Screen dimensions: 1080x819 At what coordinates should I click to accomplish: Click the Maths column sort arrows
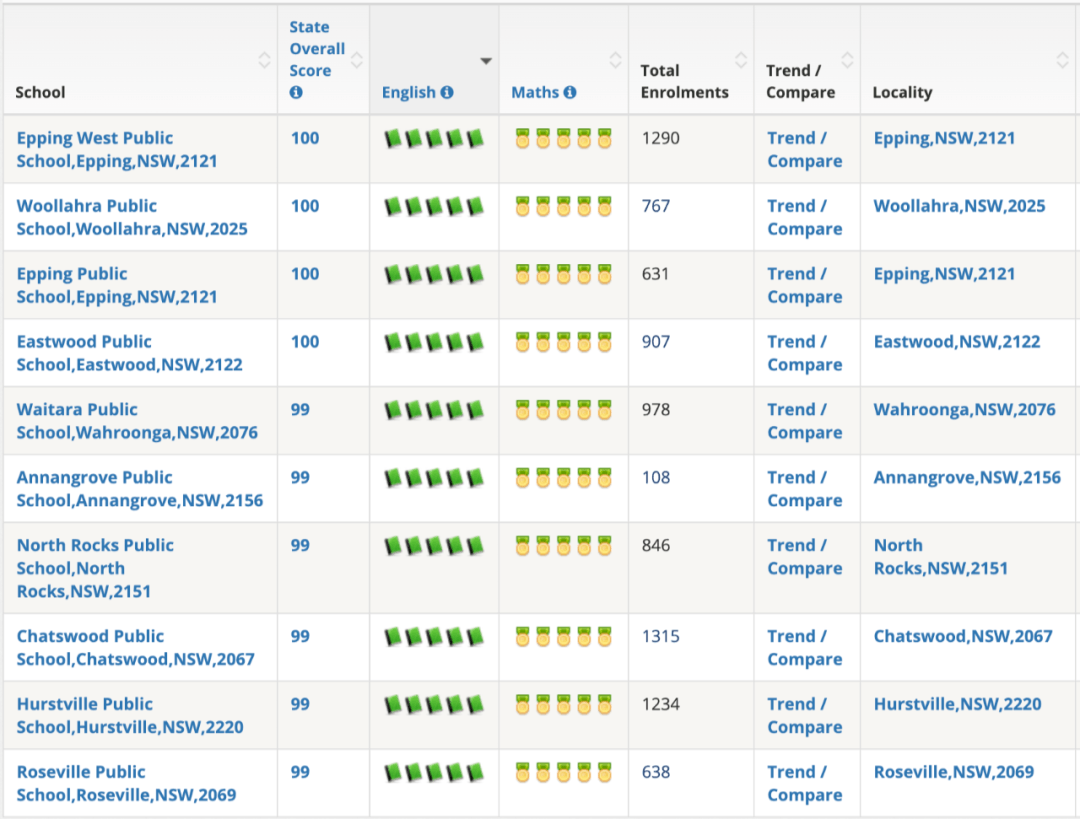tap(616, 60)
